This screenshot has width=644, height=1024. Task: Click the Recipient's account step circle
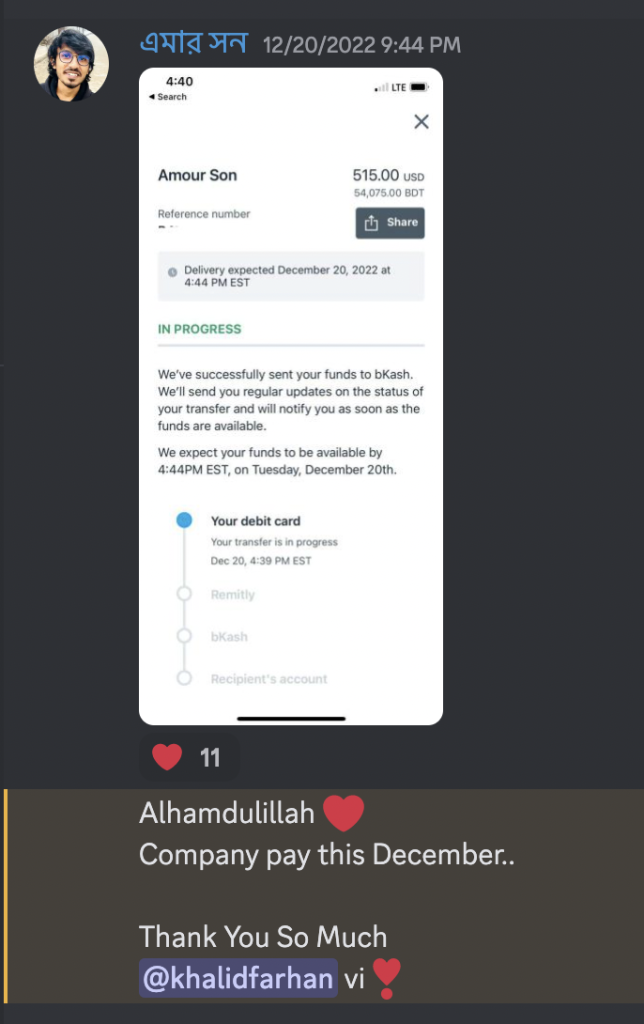coord(184,678)
